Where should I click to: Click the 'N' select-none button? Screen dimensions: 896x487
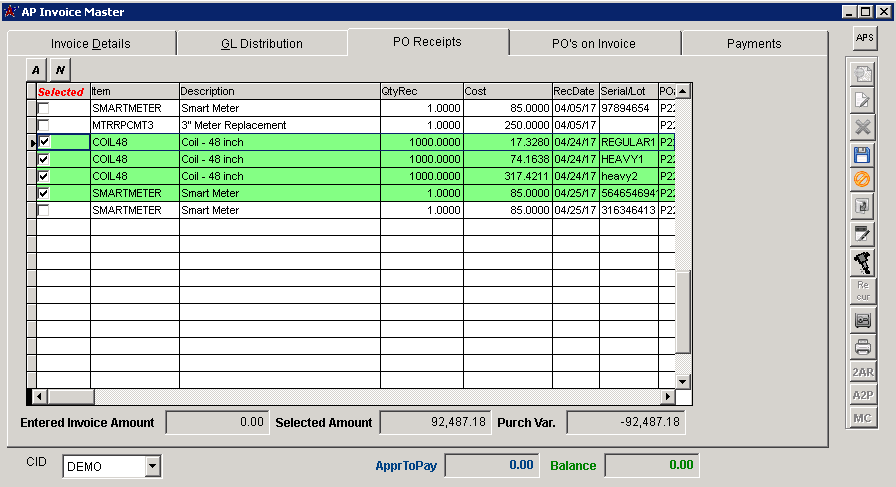pos(60,69)
